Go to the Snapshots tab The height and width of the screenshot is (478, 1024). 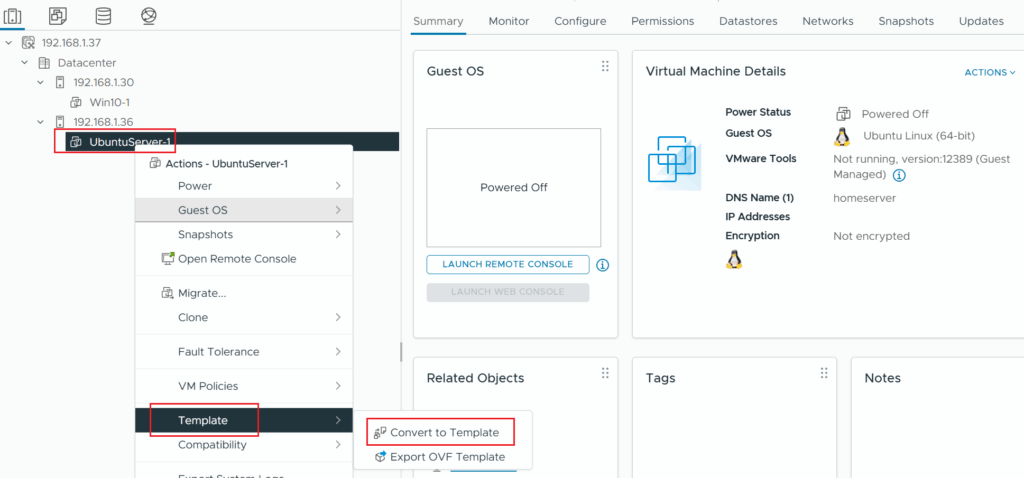coord(906,21)
